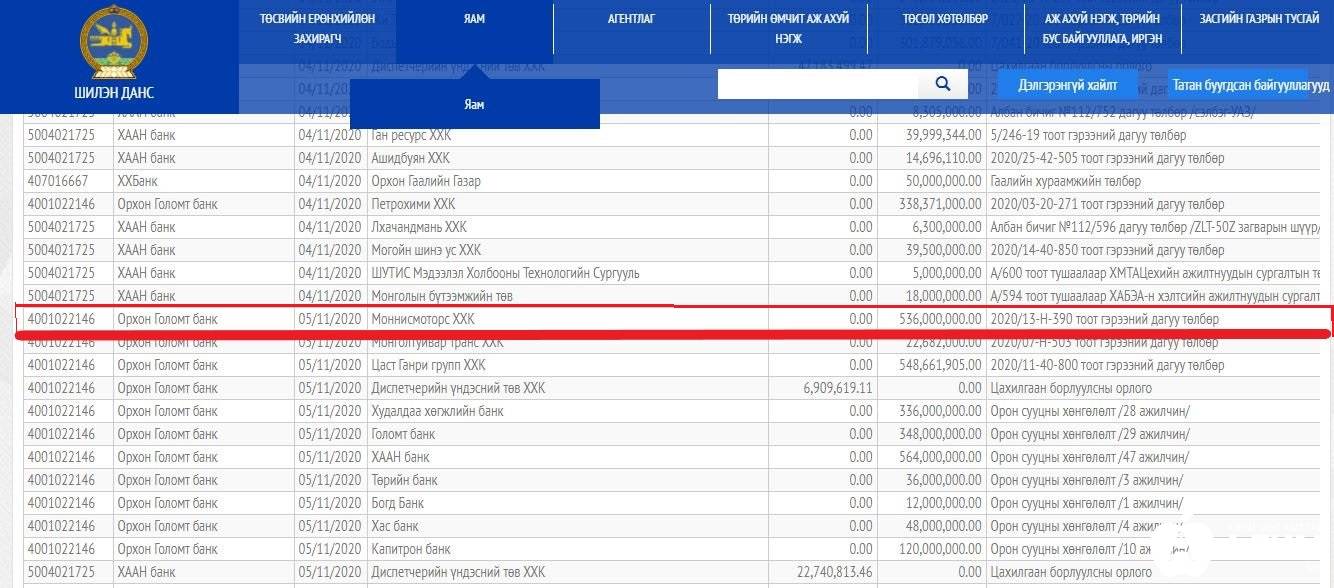1334x588 pixels.
Task: Click the Шилэн Данс emblem logo
Action: point(113,45)
